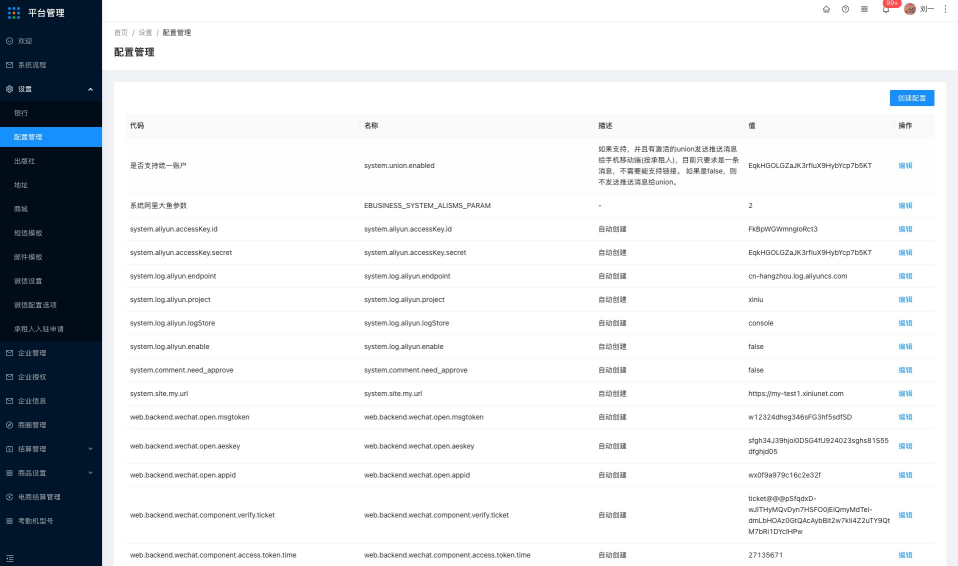Click the 欢迎 sidebar icon

9,41
